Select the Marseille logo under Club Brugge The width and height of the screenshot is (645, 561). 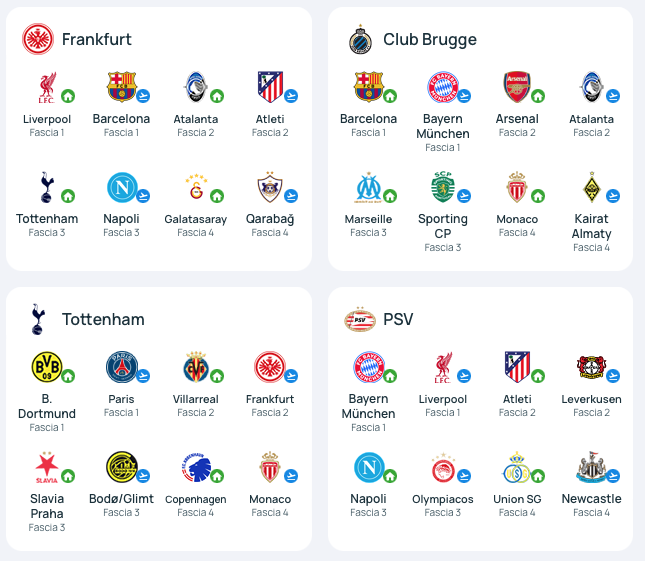coord(369,188)
